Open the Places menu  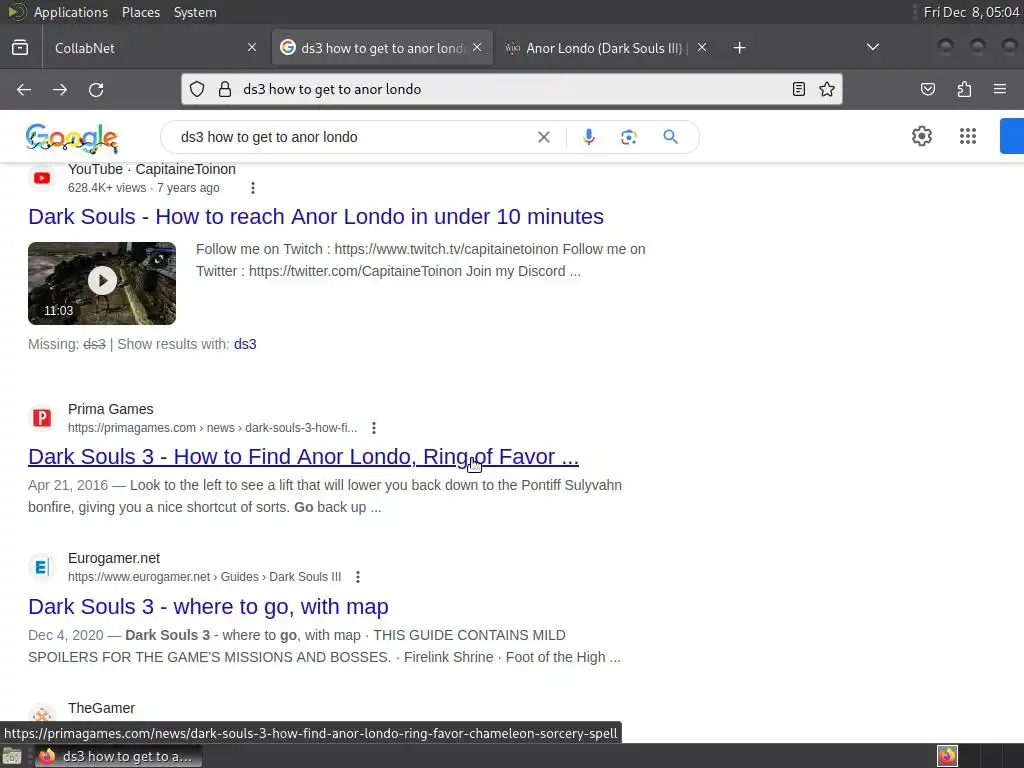(141, 12)
